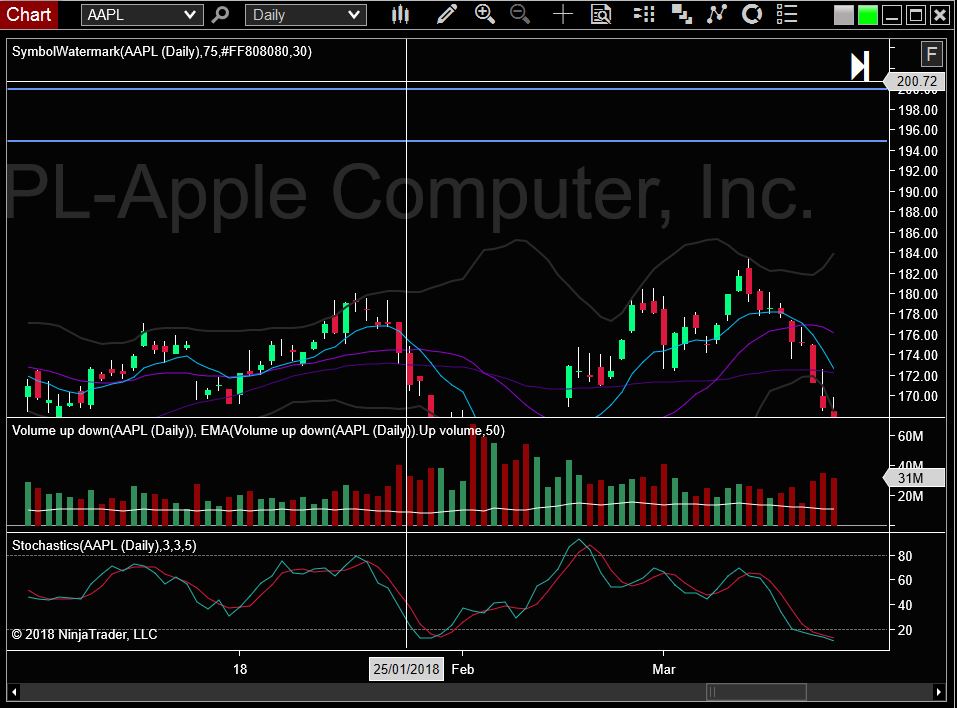The height and width of the screenshot is (708, 957).
Task: Click the Volume up down indicator label
Action: [x=258, y=431]
